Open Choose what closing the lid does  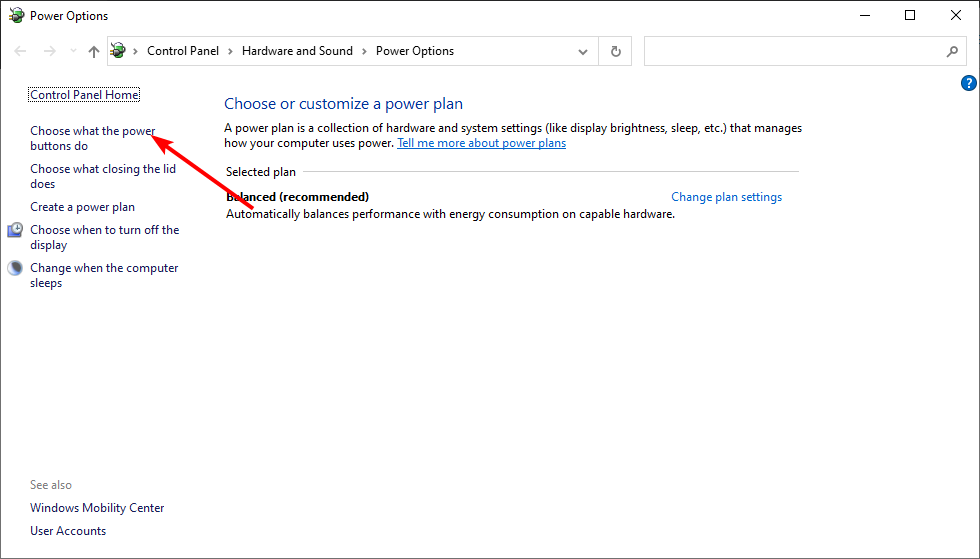point(103,176)
